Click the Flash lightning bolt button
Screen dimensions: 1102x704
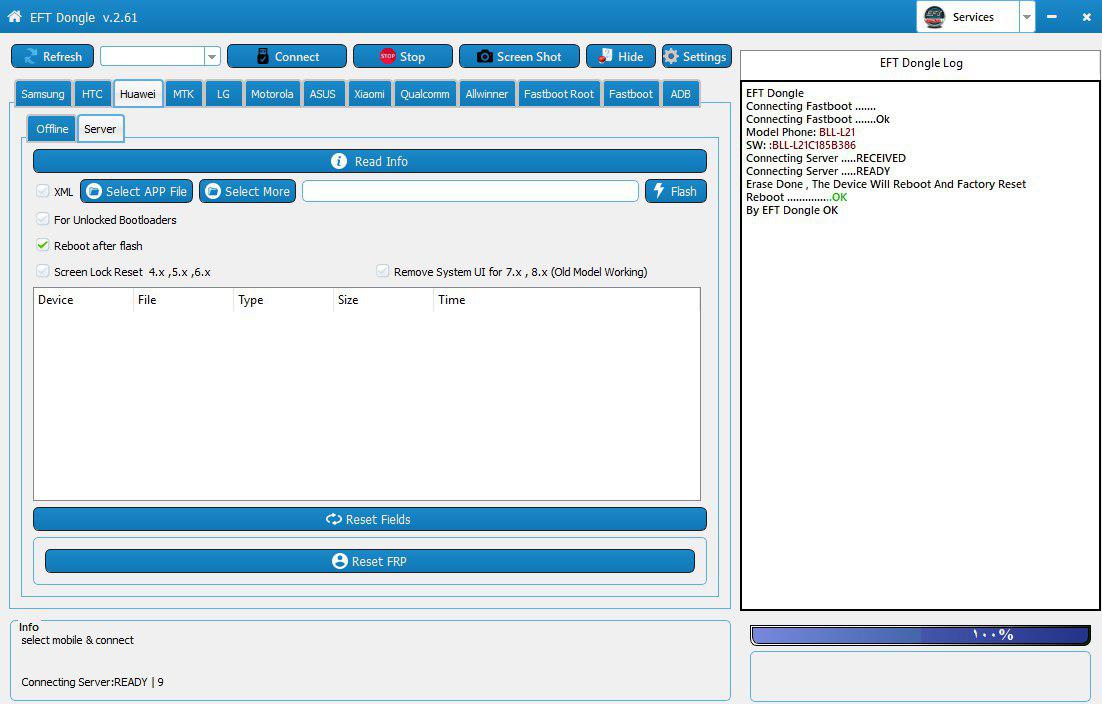(676, 191)
